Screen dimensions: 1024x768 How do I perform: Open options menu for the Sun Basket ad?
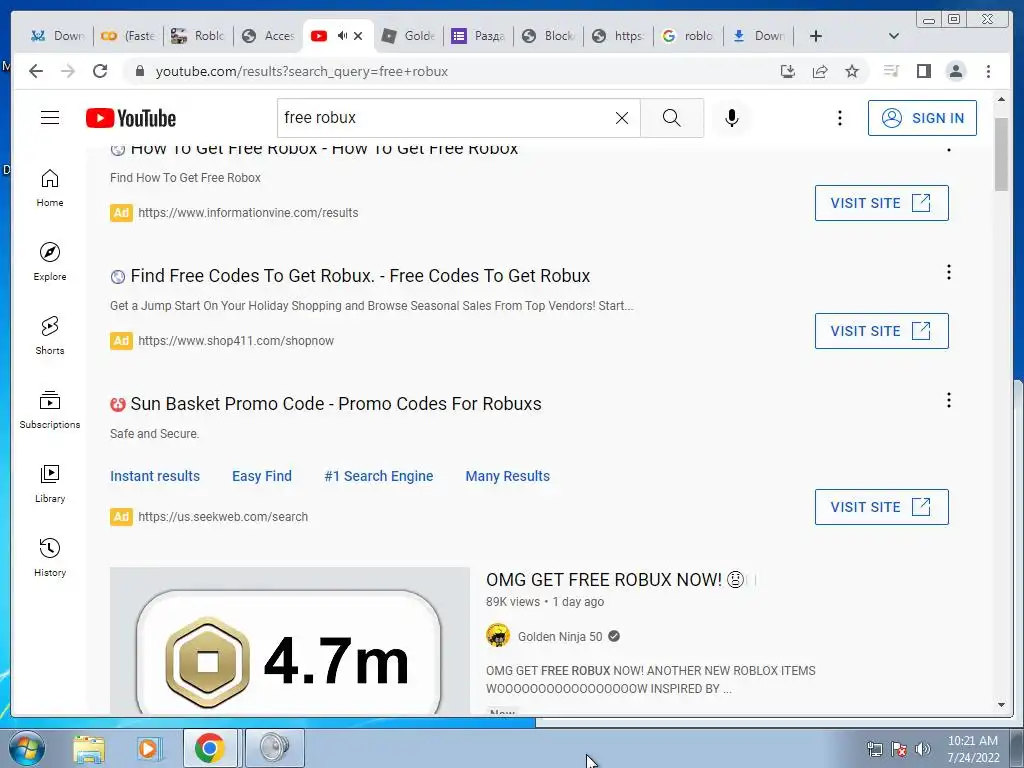pyautogui.click(x=948, y=400)
